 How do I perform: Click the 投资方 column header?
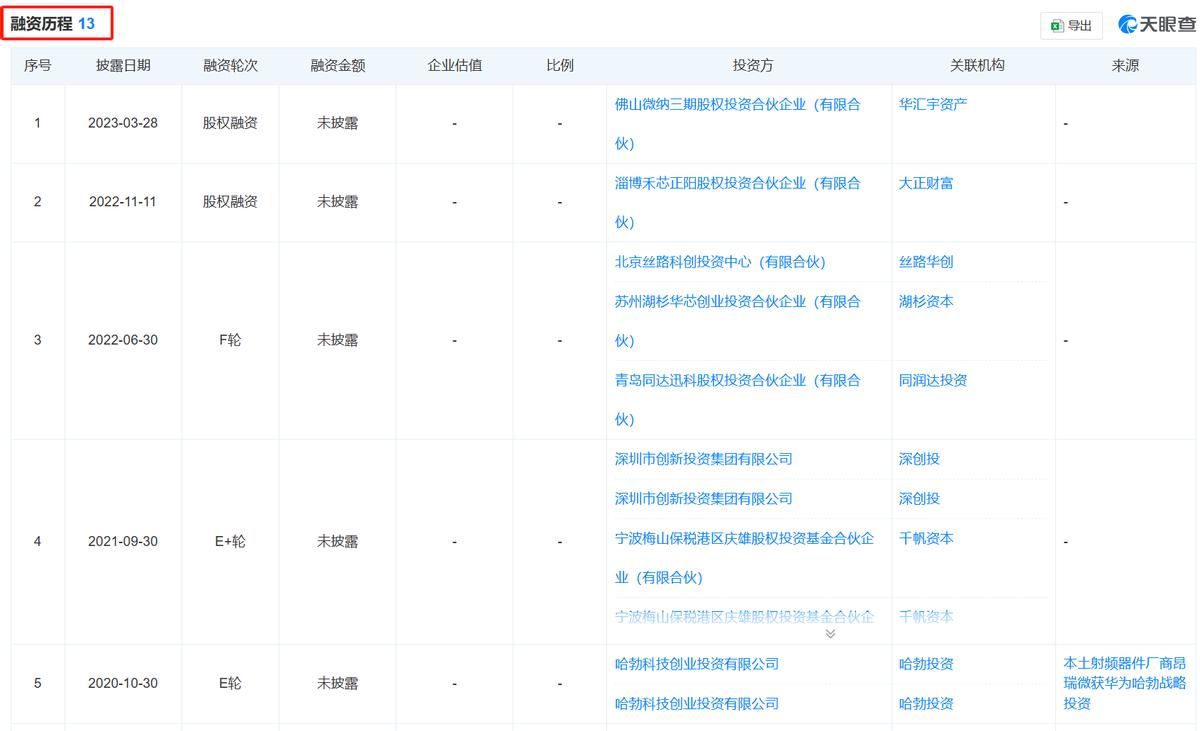[x=753, y=66]
